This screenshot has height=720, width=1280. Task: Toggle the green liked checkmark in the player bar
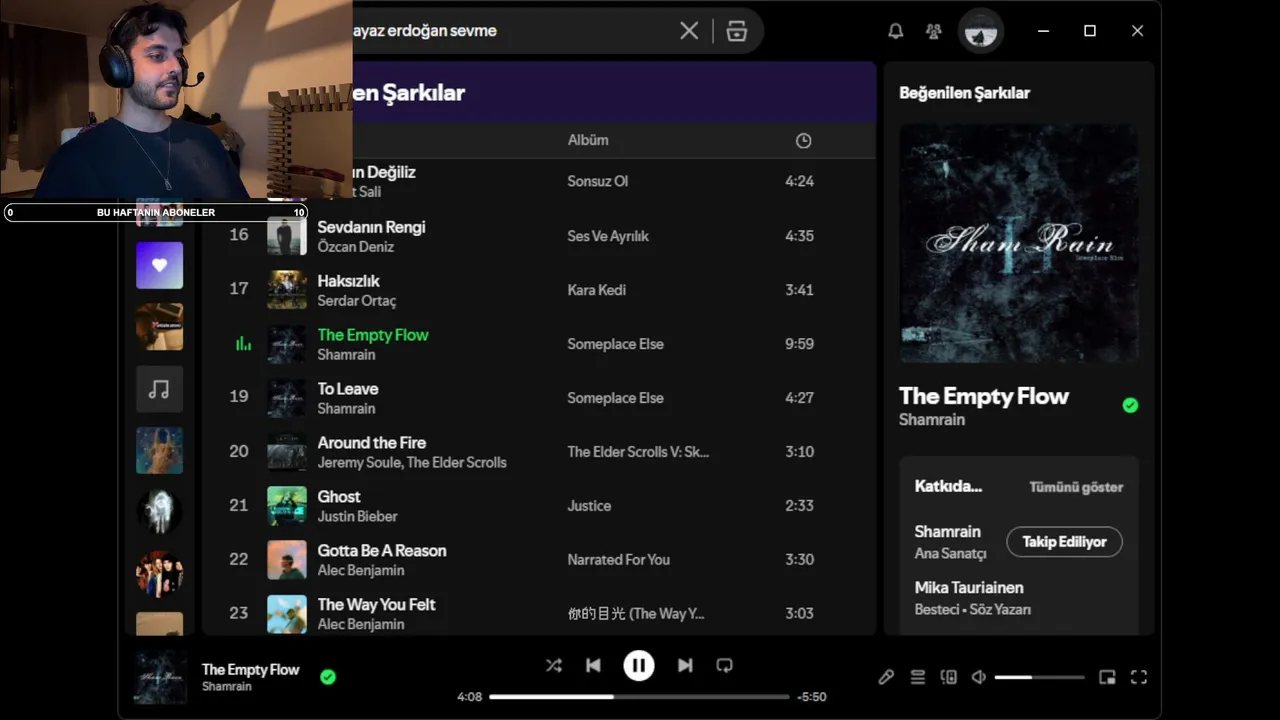[x=328, y=677]
